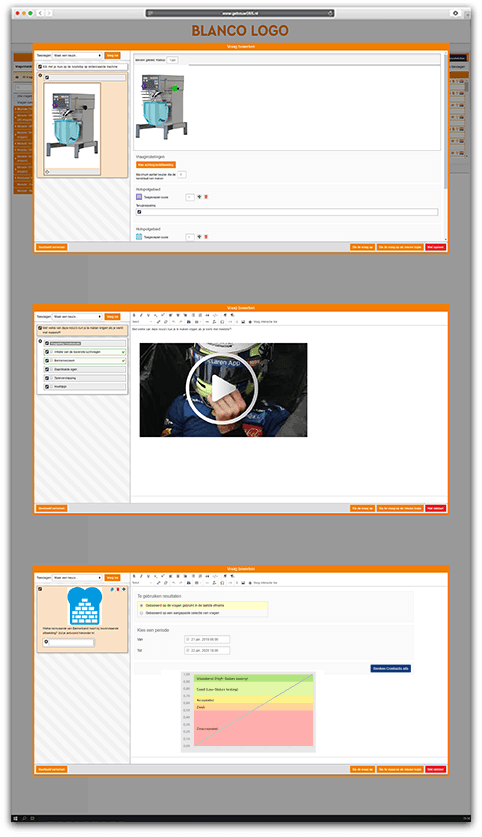Click the Bold icon in middle editor toolbar

click(x=134, y=315)
